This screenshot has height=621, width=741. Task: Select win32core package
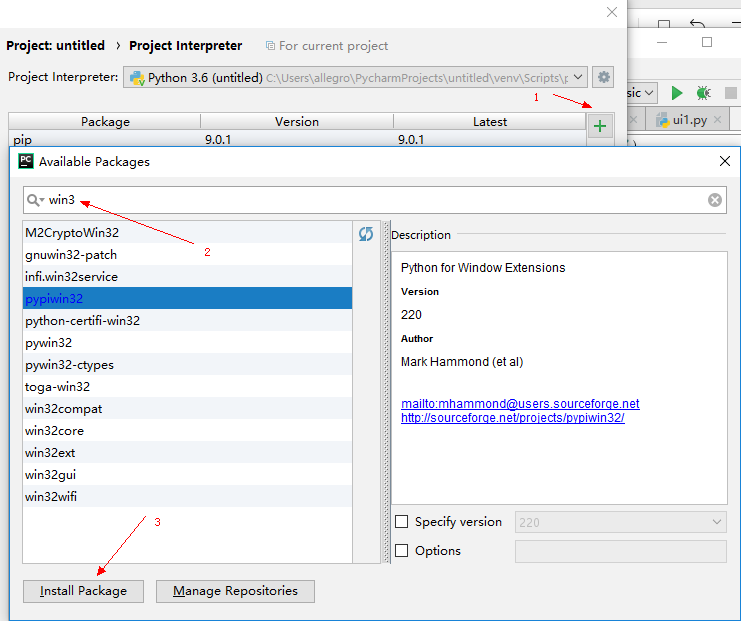click(x=187, y=431)
